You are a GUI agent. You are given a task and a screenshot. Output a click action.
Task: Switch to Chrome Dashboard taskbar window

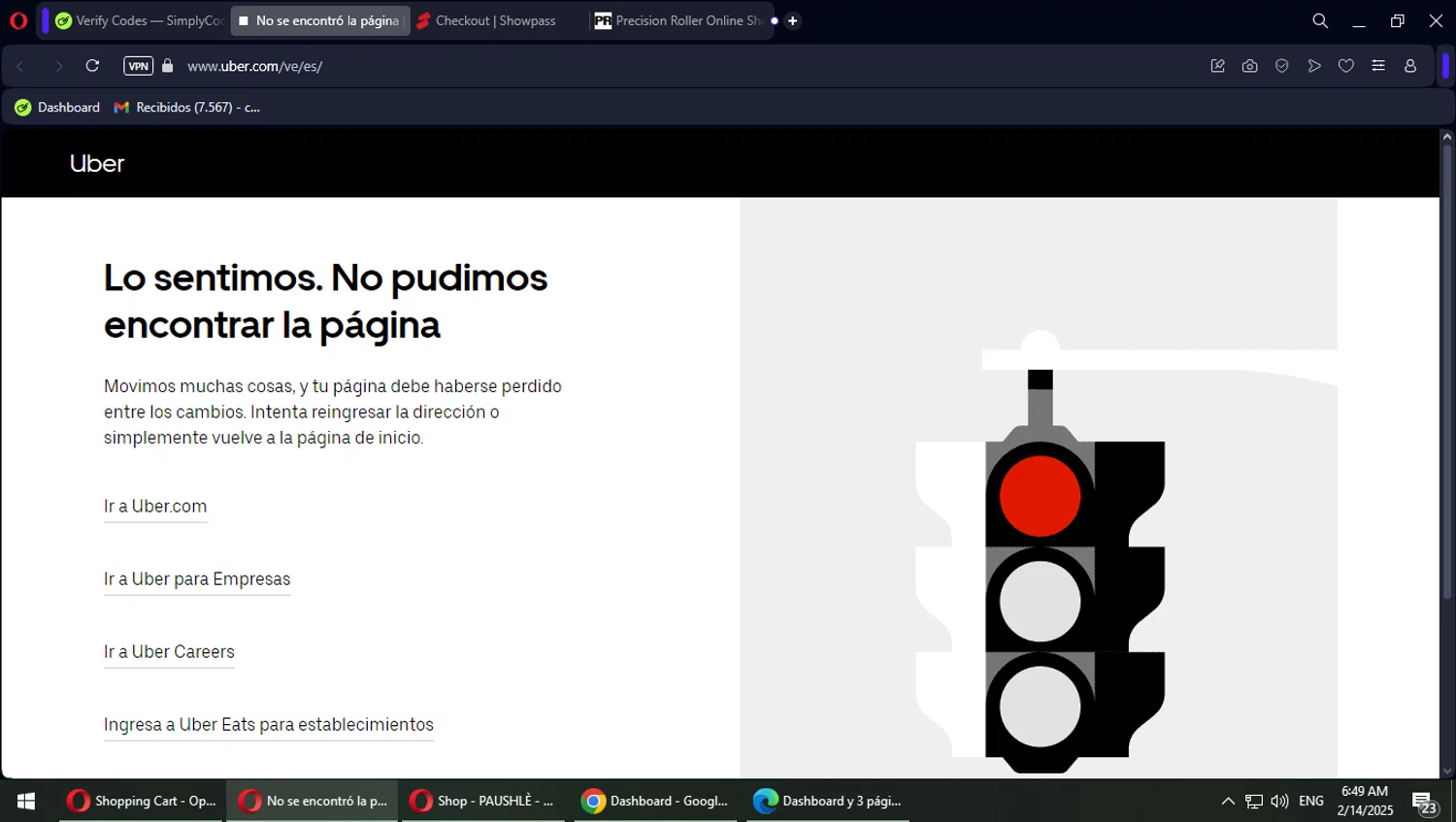[x=656, y=801]
